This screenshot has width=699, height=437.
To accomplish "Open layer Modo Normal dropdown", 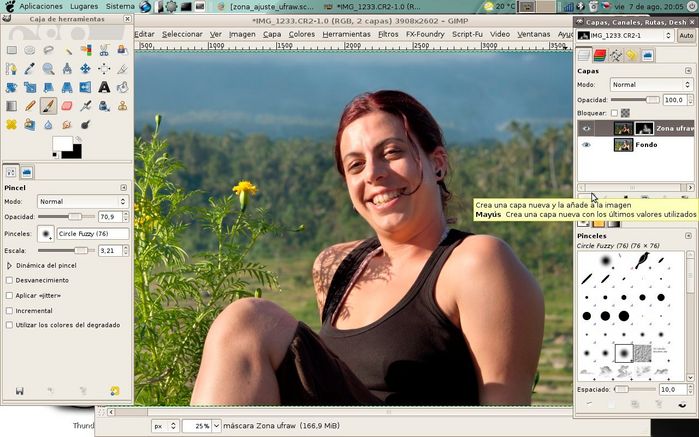I will point(651,85).
